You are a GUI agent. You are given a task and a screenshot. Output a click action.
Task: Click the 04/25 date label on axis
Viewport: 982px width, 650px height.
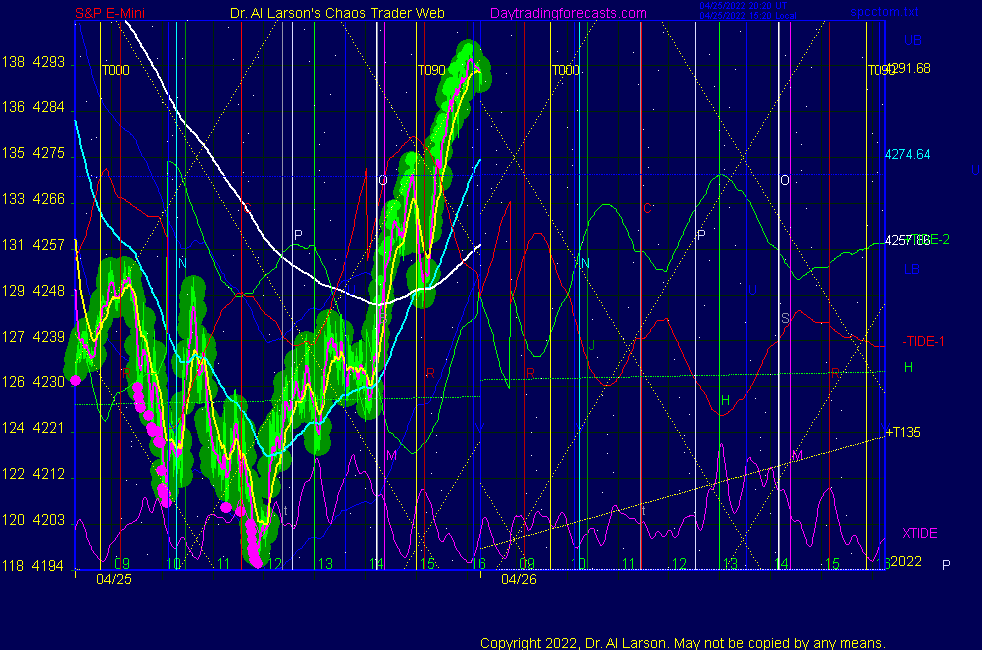pyautogui.click(x=114, y=578)
